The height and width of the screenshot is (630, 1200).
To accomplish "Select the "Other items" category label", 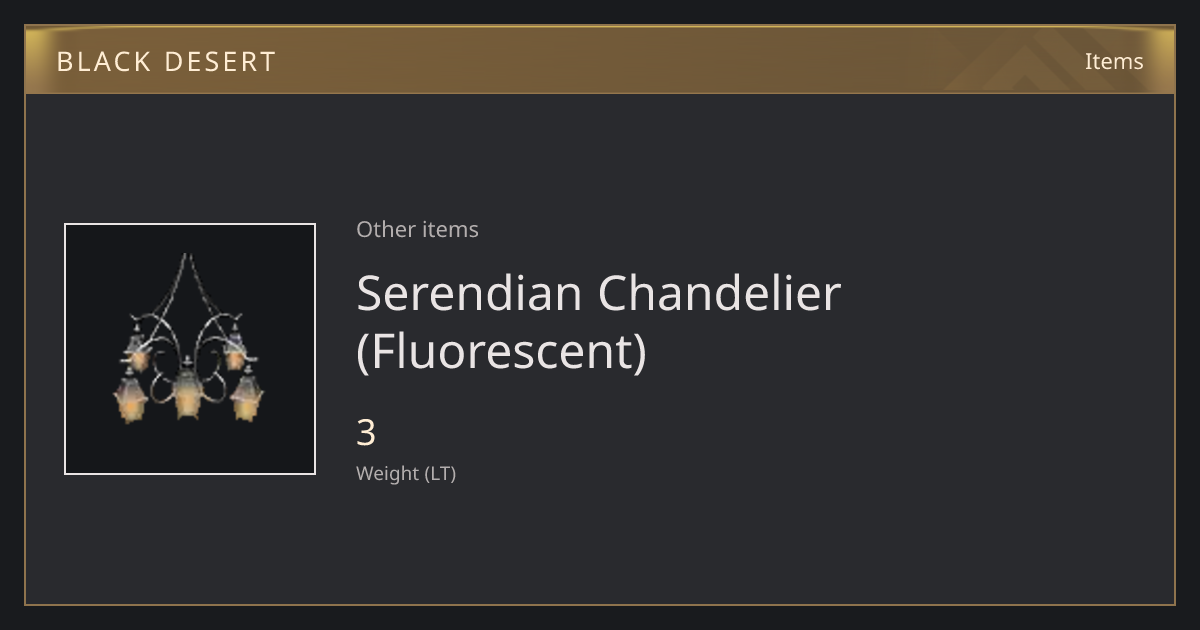I will tap(417, 229).
